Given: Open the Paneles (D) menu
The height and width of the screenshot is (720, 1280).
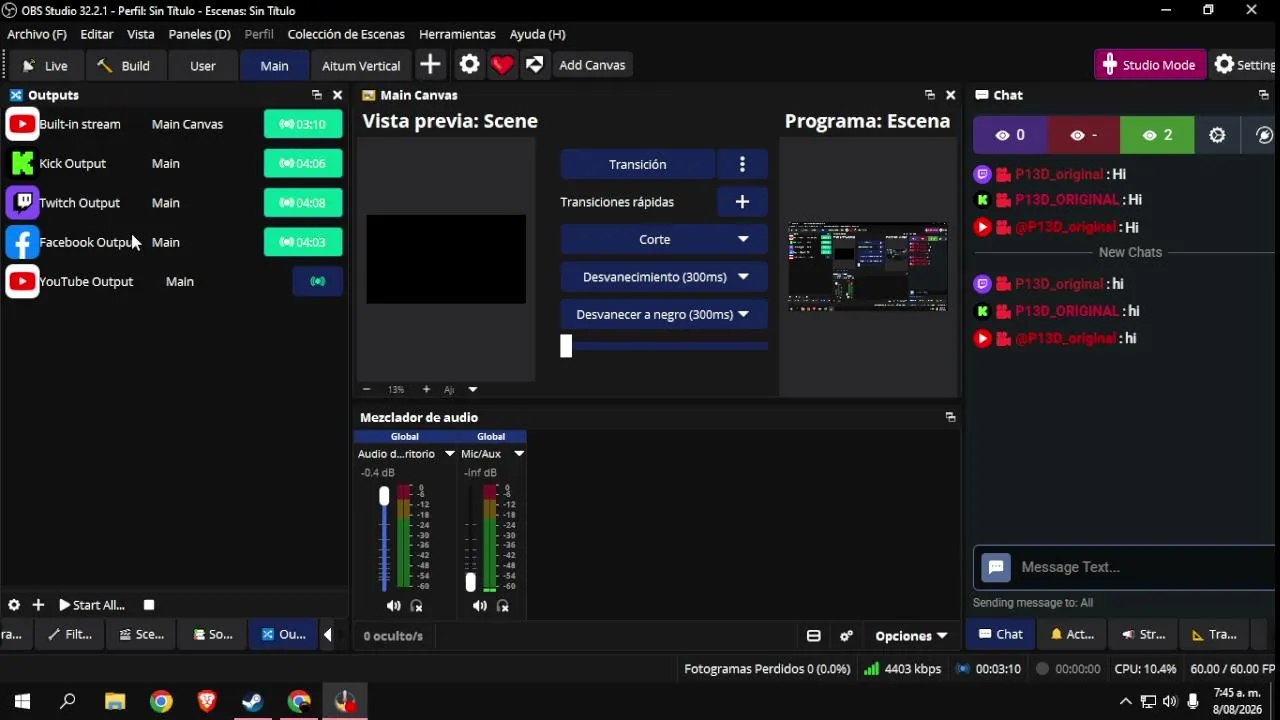Looking at the screenshot, I should tap(200, 34).
